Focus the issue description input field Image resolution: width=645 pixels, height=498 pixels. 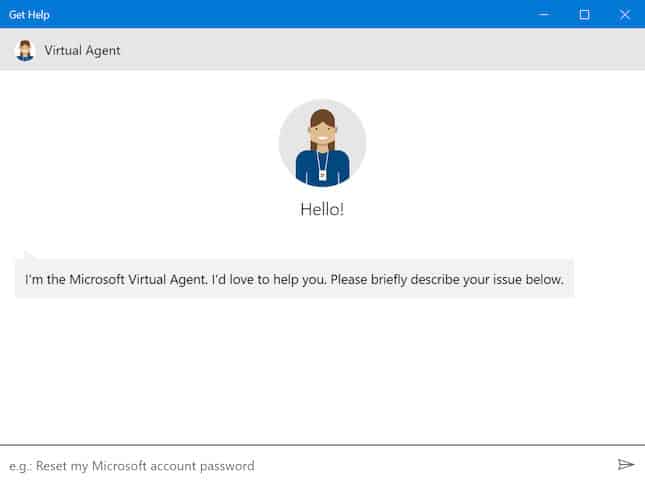(300, 466)
